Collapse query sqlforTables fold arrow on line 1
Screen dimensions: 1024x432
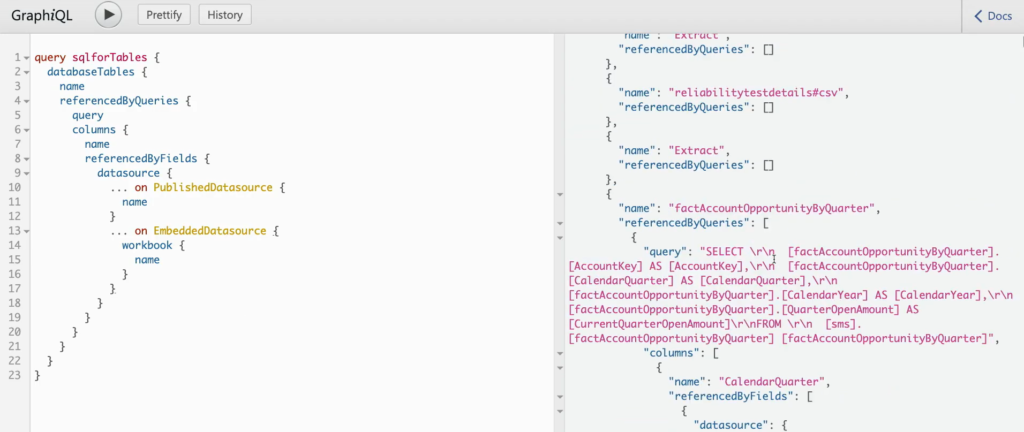coord(27,58)
